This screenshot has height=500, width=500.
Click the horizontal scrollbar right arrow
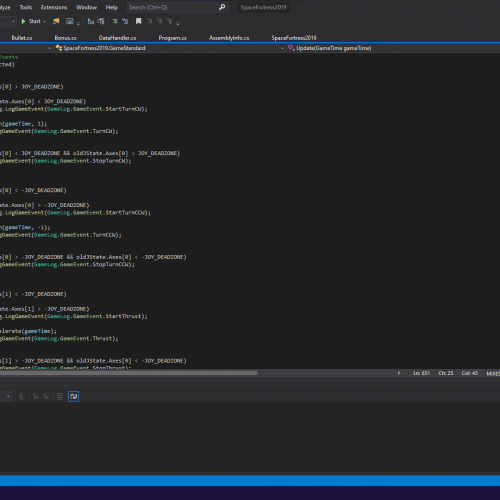[399, 373]
